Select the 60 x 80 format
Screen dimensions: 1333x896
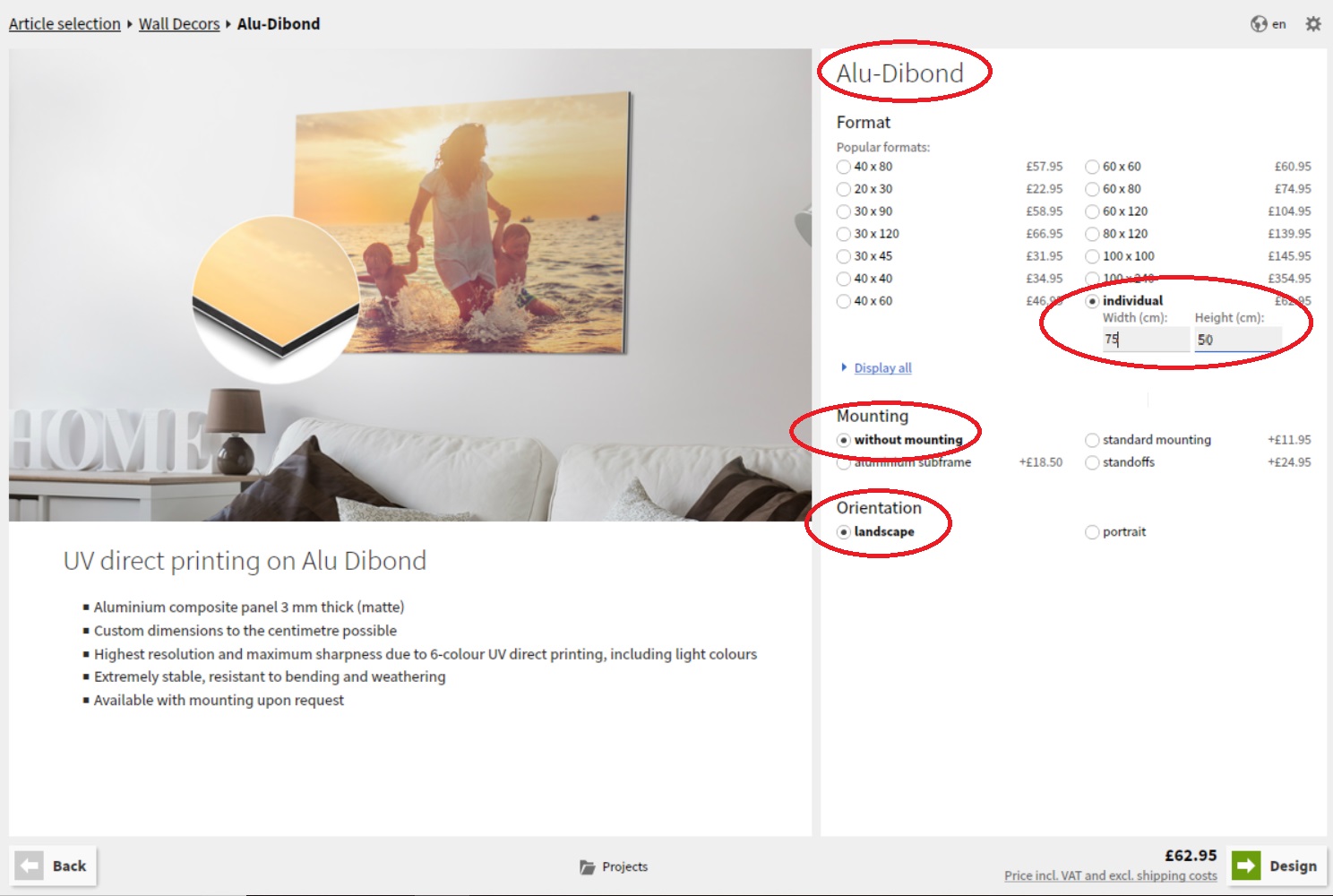[x=1092, y=189]
